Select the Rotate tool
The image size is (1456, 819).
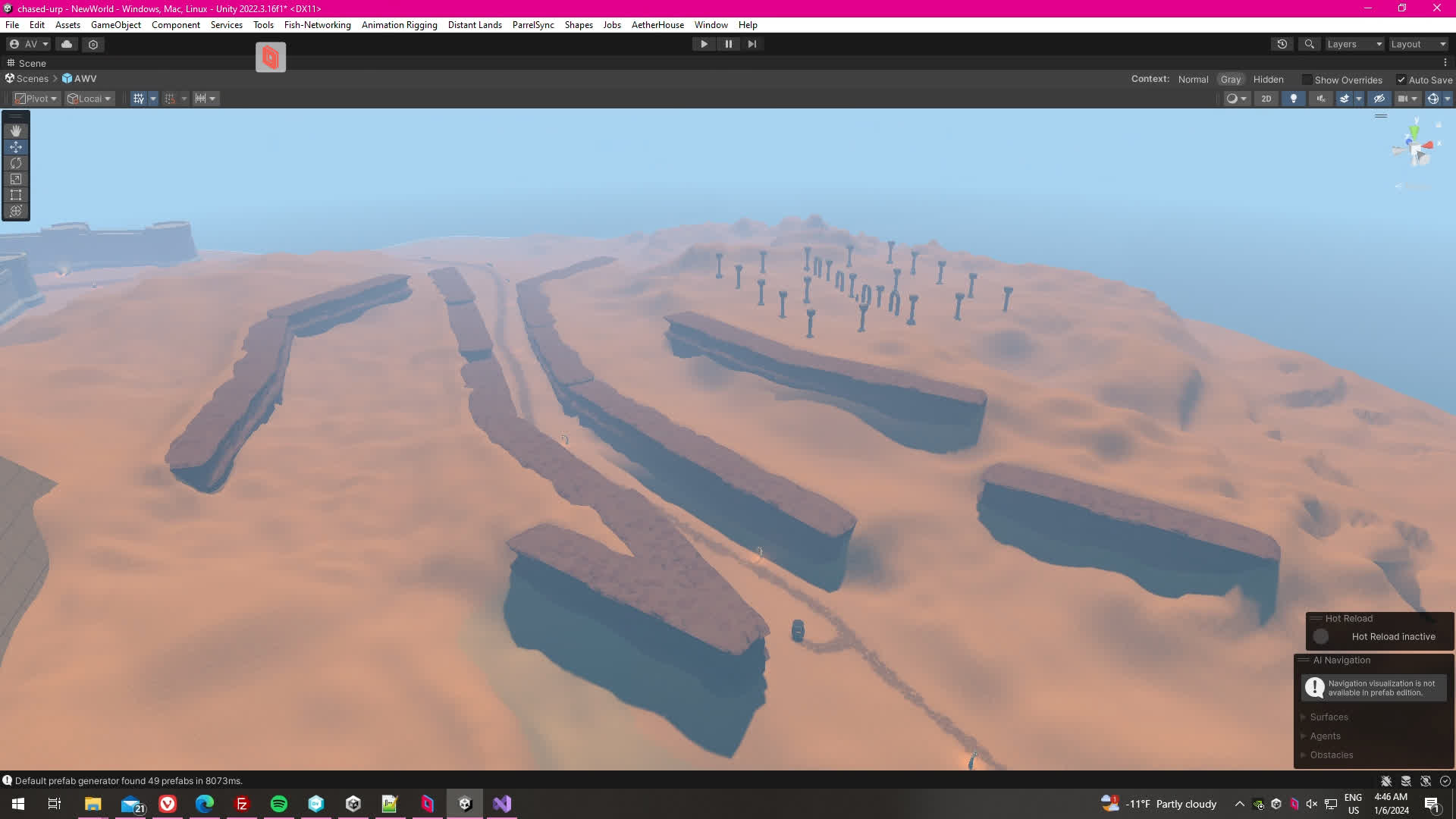(x=16, y=163)
